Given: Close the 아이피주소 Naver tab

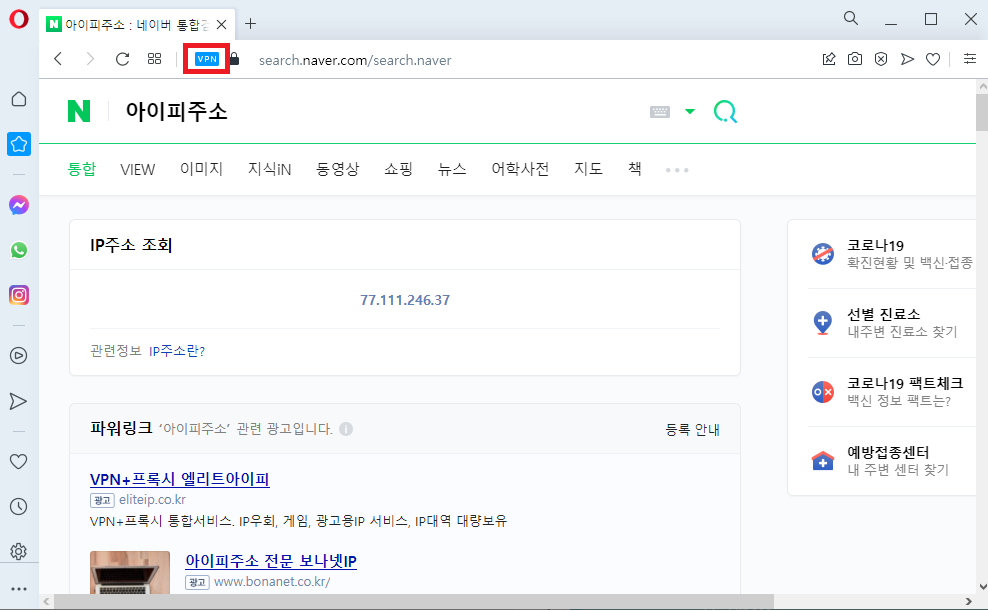Looking at the screenshot, I should 222,25.
